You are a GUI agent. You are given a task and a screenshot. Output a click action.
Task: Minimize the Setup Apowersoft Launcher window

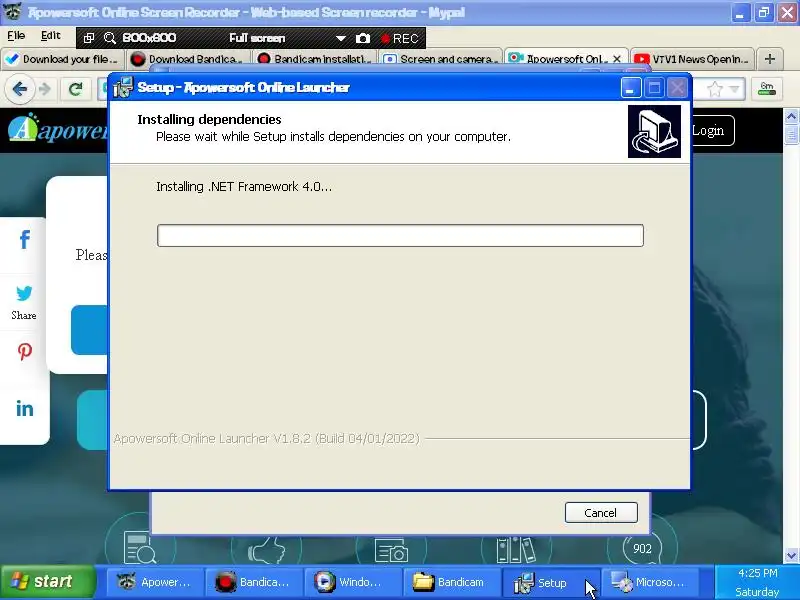[x=631, y=88]
